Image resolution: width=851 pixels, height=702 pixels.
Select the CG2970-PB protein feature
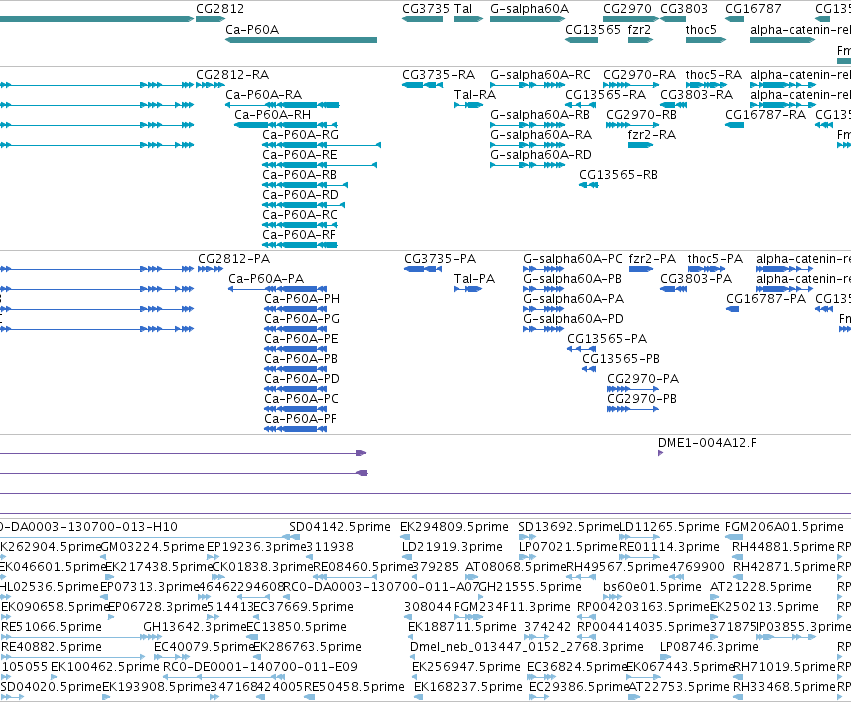click(633, 409)
